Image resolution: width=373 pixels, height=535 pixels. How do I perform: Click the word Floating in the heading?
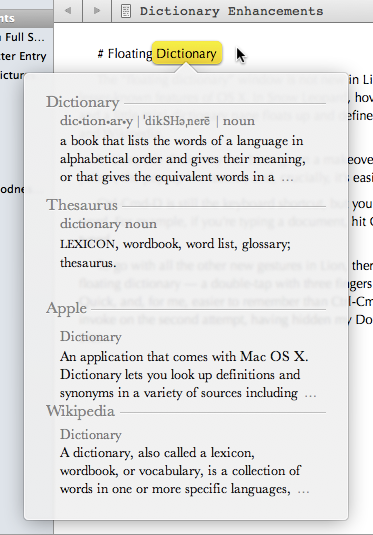click(130, 54)
